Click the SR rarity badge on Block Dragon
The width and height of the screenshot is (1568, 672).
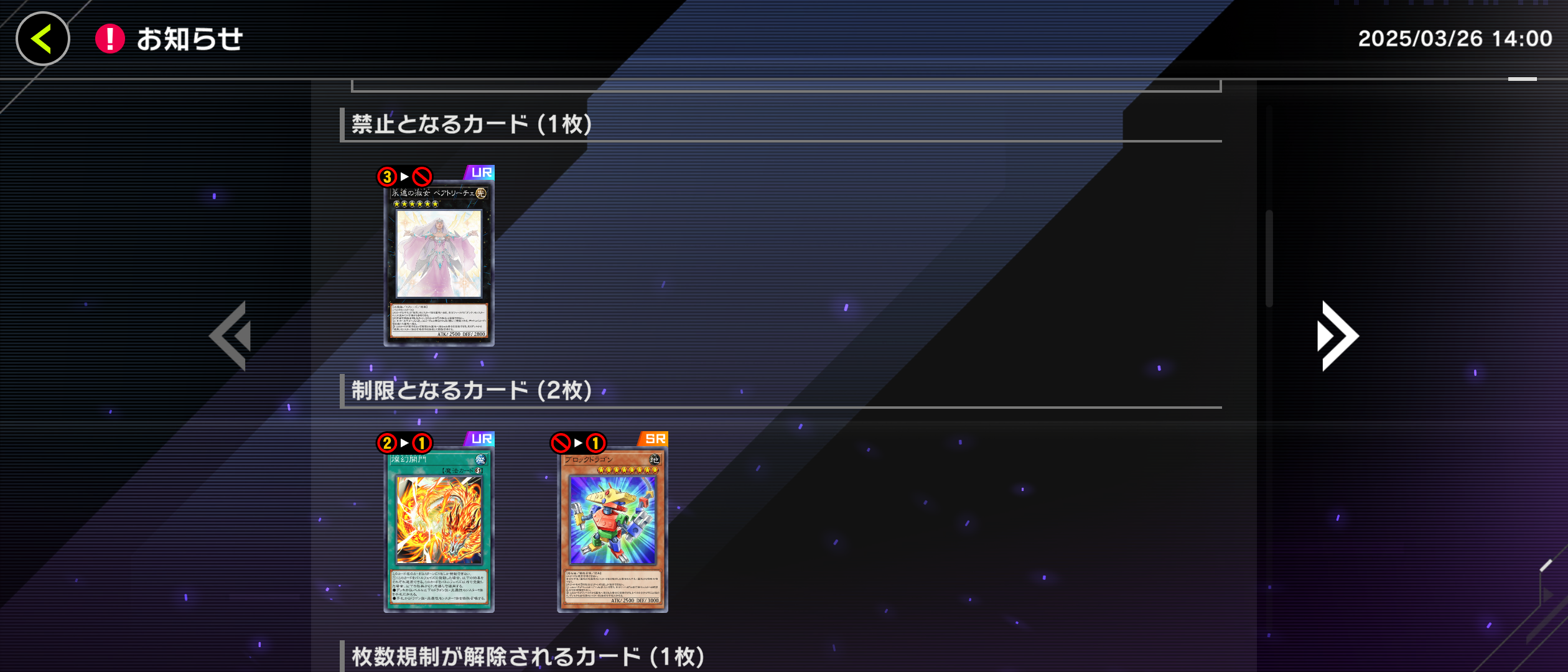653,439
